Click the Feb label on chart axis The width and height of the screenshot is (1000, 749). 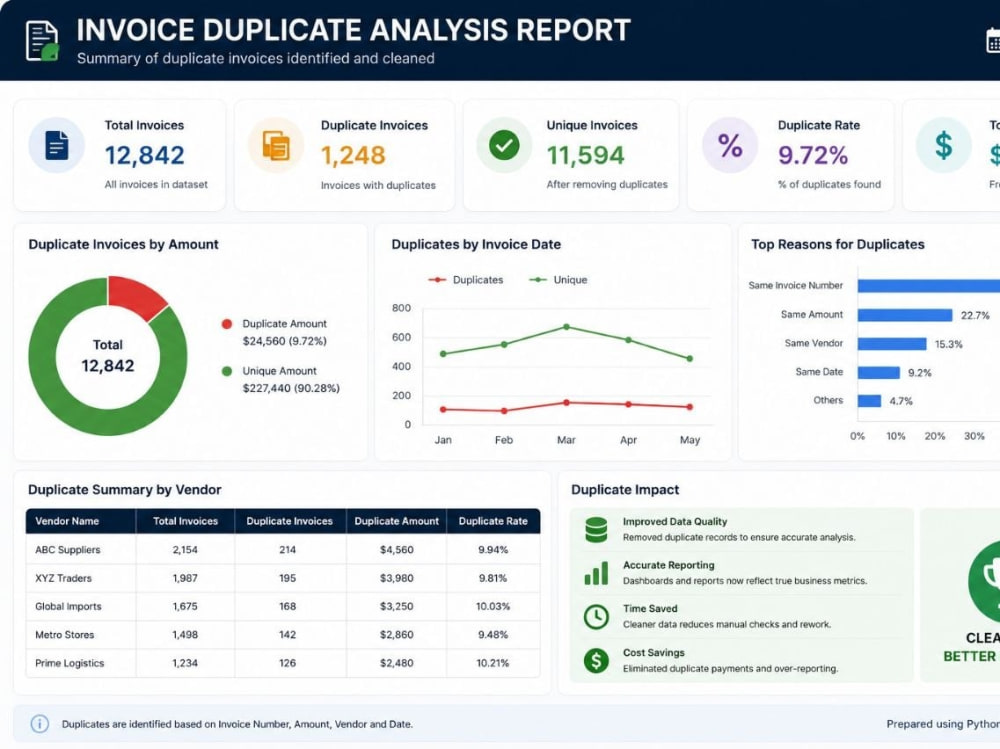click(x=504, y=440)
